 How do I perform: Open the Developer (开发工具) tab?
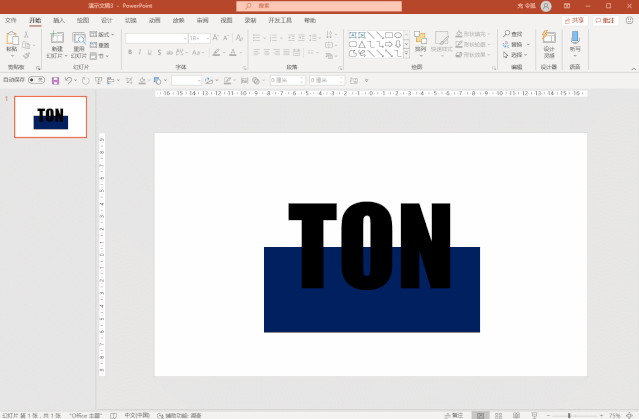(280, 20)
